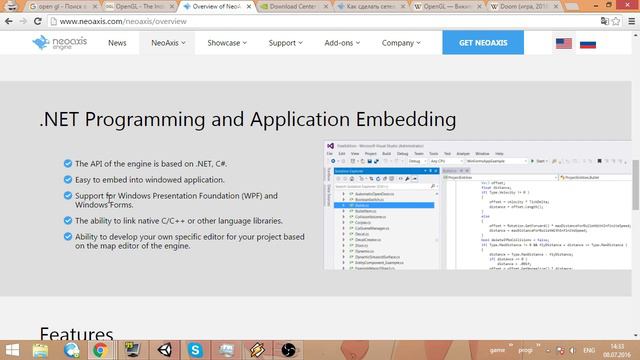Image resolution: width=640 pixels, height=360 pixels.
Task: Expand the Company menu dropdown
Action: click(401, 43)
